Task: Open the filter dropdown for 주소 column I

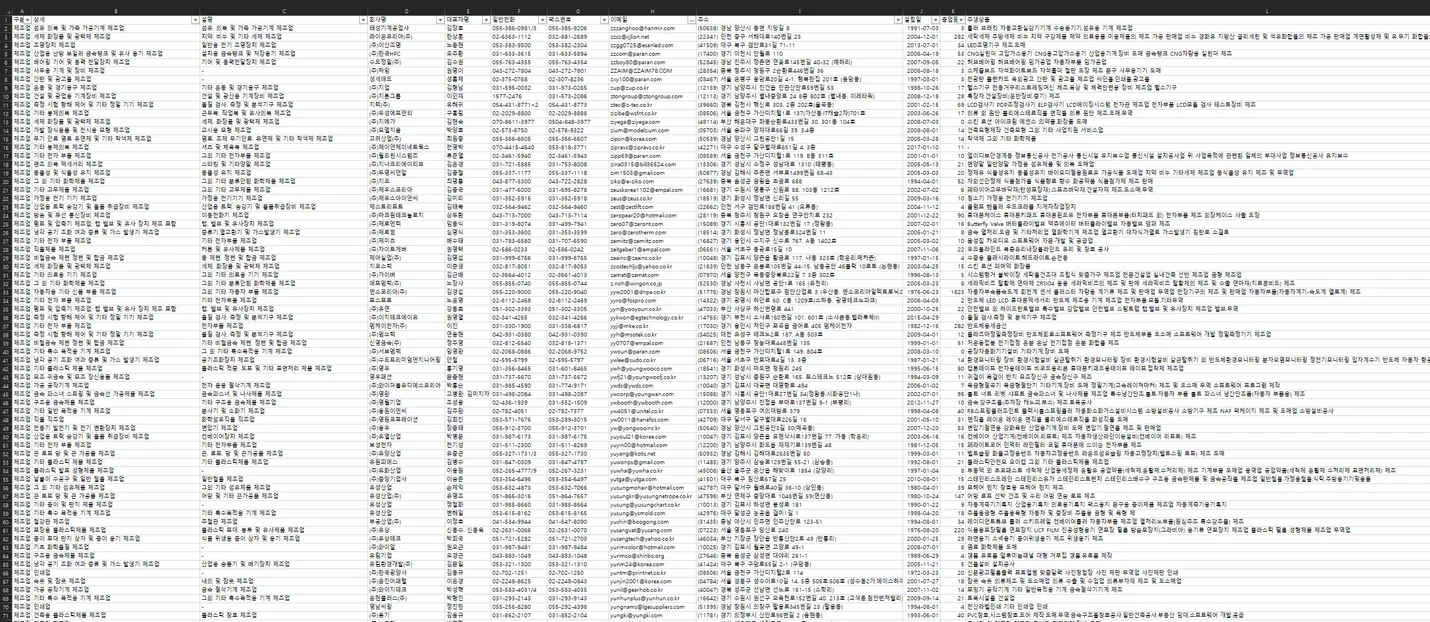Action: pos(897,19)
